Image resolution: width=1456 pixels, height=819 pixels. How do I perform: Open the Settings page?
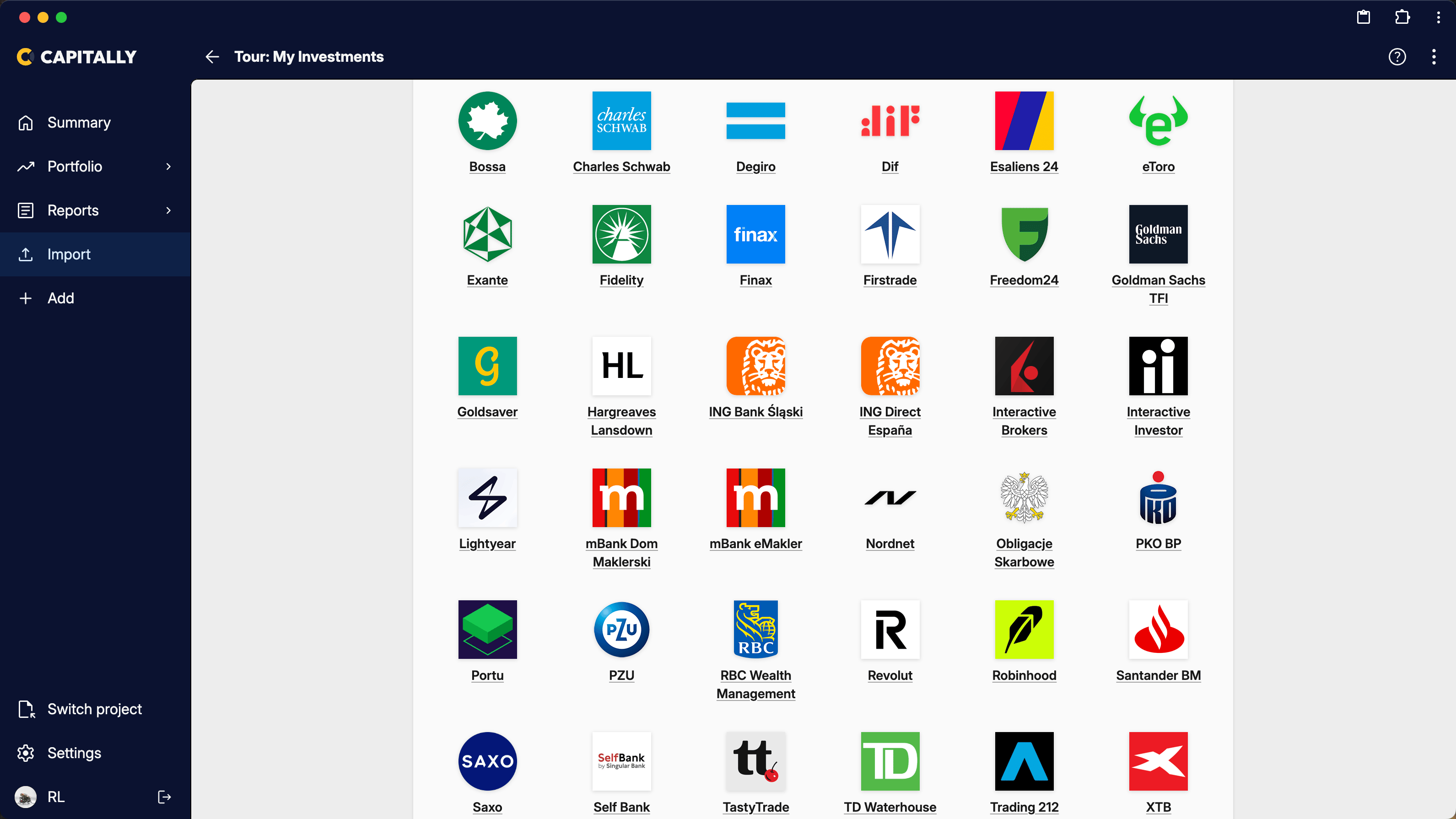pos(96,753)
